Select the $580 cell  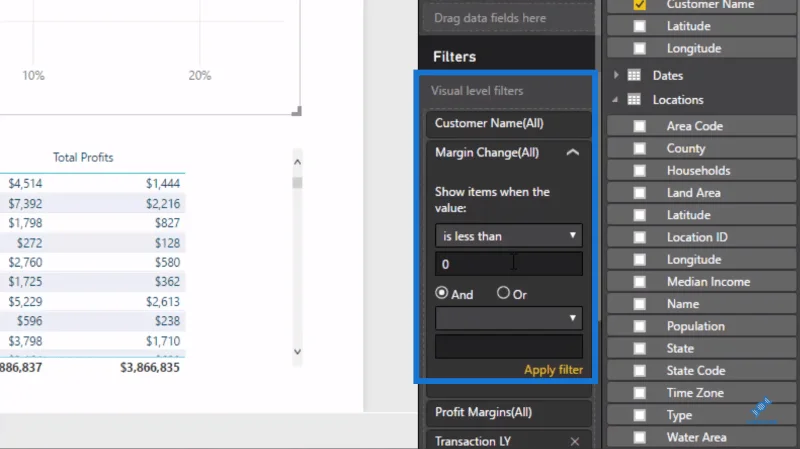coord(167,262)
